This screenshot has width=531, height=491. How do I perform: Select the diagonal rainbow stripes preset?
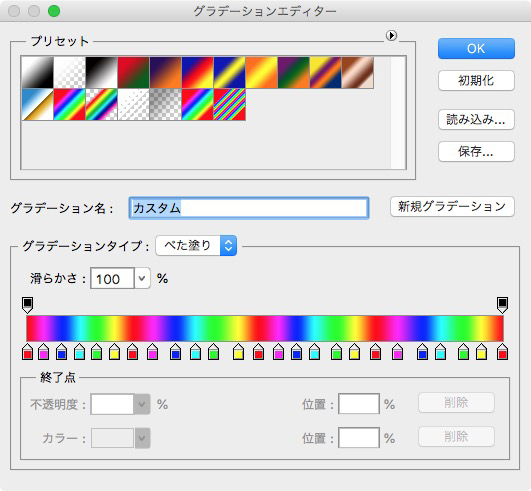coord(229,104)
